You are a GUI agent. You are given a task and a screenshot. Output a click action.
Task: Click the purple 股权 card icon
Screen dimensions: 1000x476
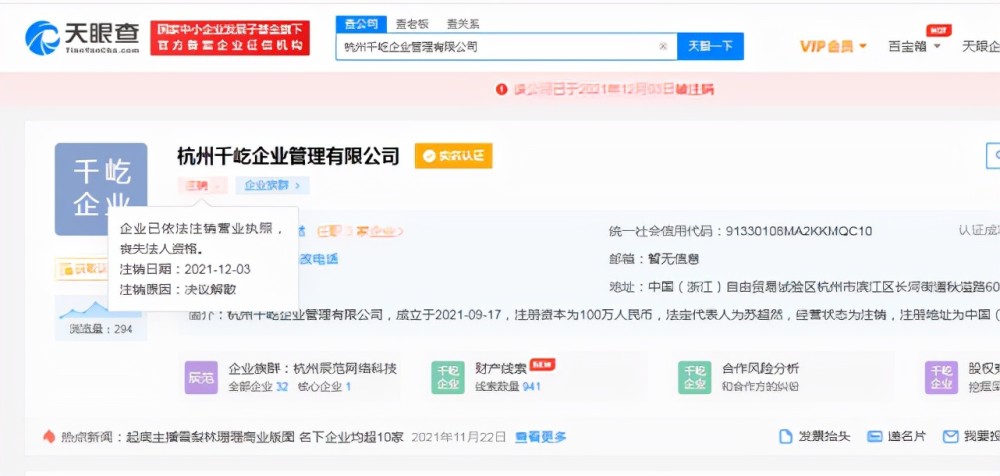(941, 377)
